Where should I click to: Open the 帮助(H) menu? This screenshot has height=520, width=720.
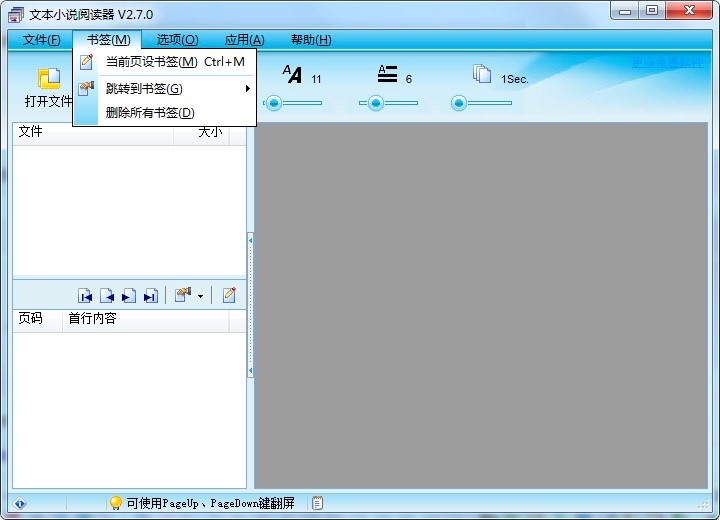[311, 40]
